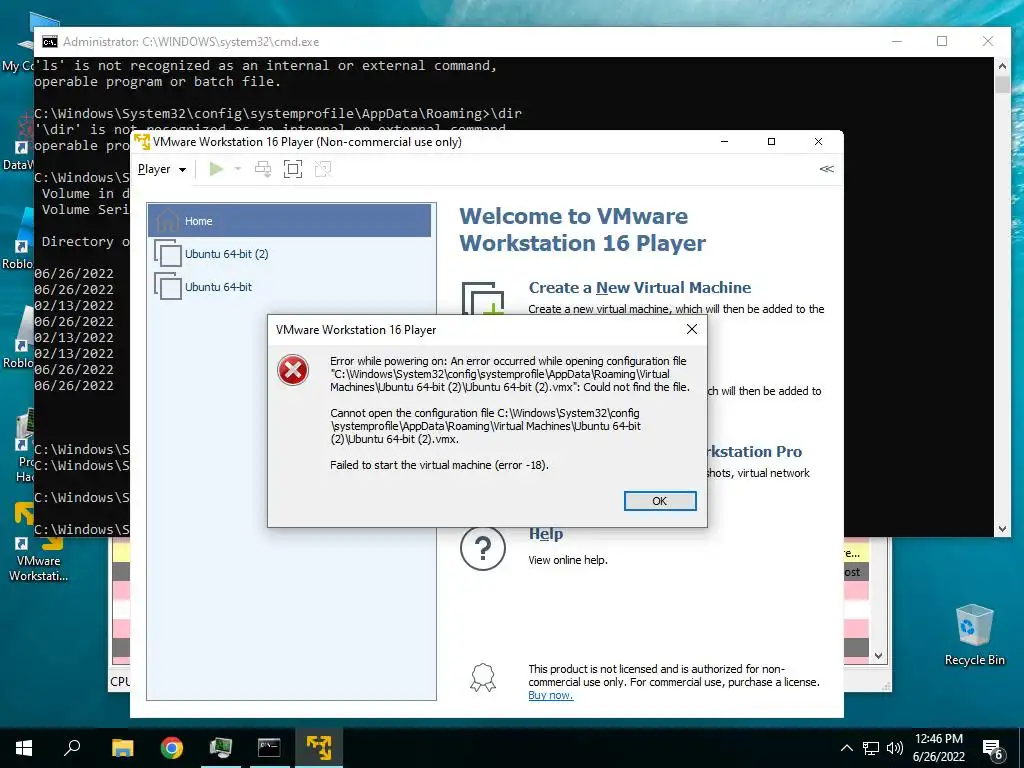This screenshot has height=768, width=1024.
Task: Close the VMware error dialog
Action: point(692,329)
